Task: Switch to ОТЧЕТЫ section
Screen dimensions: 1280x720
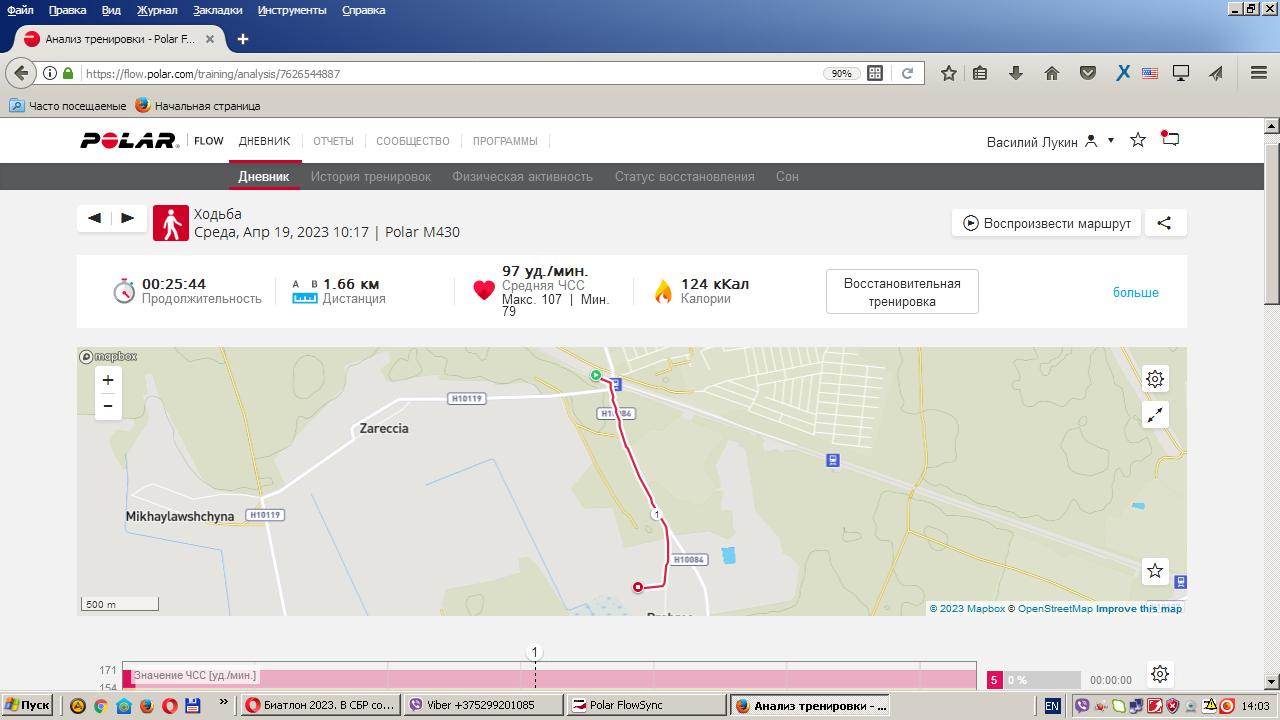Action: coord(333,141)
